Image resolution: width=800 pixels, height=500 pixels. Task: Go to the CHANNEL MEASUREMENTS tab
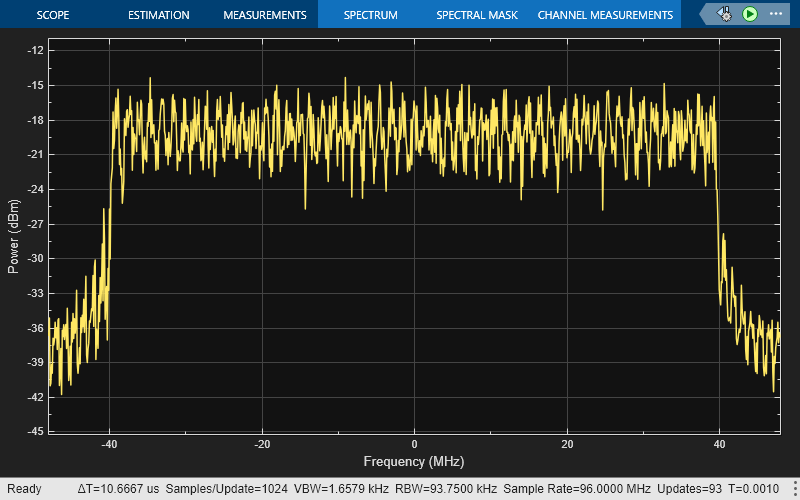click(x=605, y=15)
